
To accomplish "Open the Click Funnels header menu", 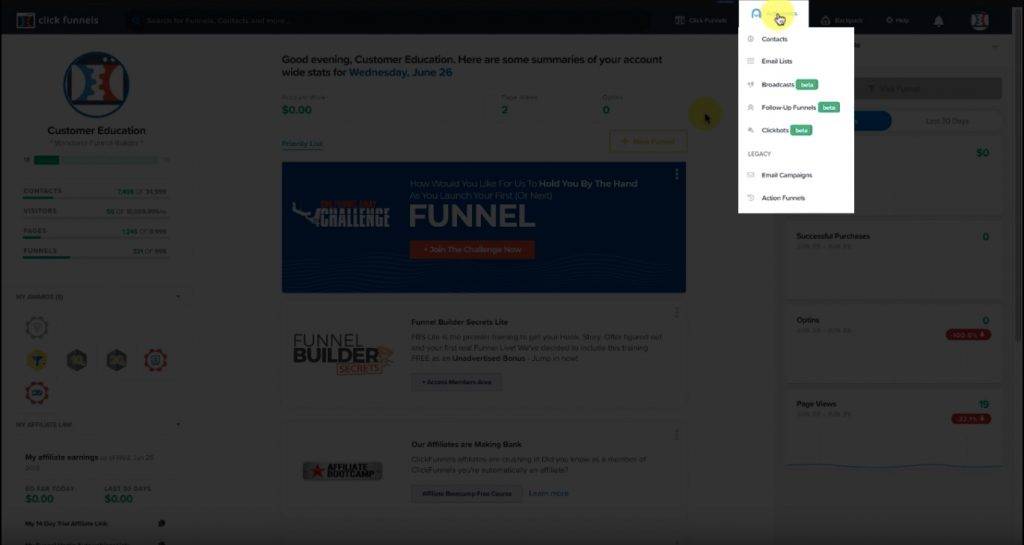I will coord(701,20).
